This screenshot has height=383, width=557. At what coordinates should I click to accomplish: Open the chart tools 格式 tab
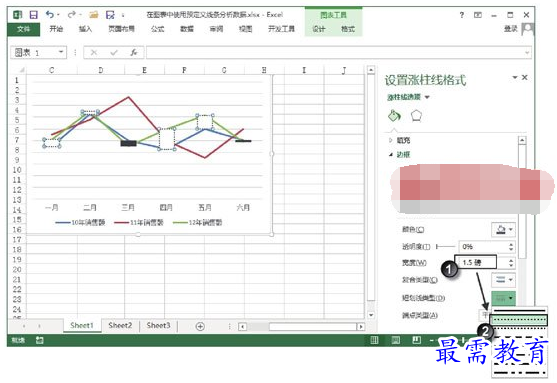[348, 29]
